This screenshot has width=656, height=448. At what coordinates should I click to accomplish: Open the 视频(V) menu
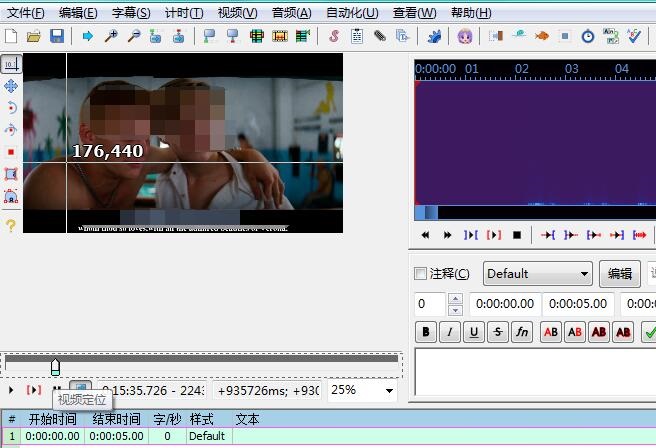[237, 13]
